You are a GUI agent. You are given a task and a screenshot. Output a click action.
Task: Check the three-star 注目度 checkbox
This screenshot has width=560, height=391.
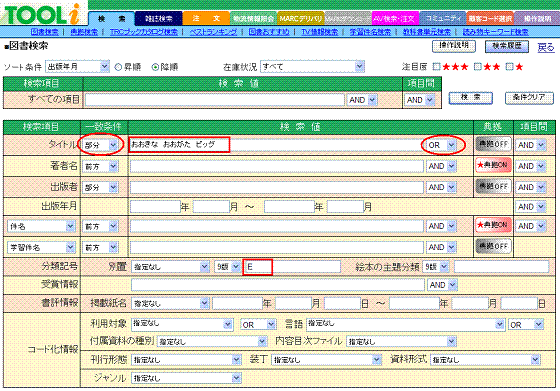[x=436, y=66]
